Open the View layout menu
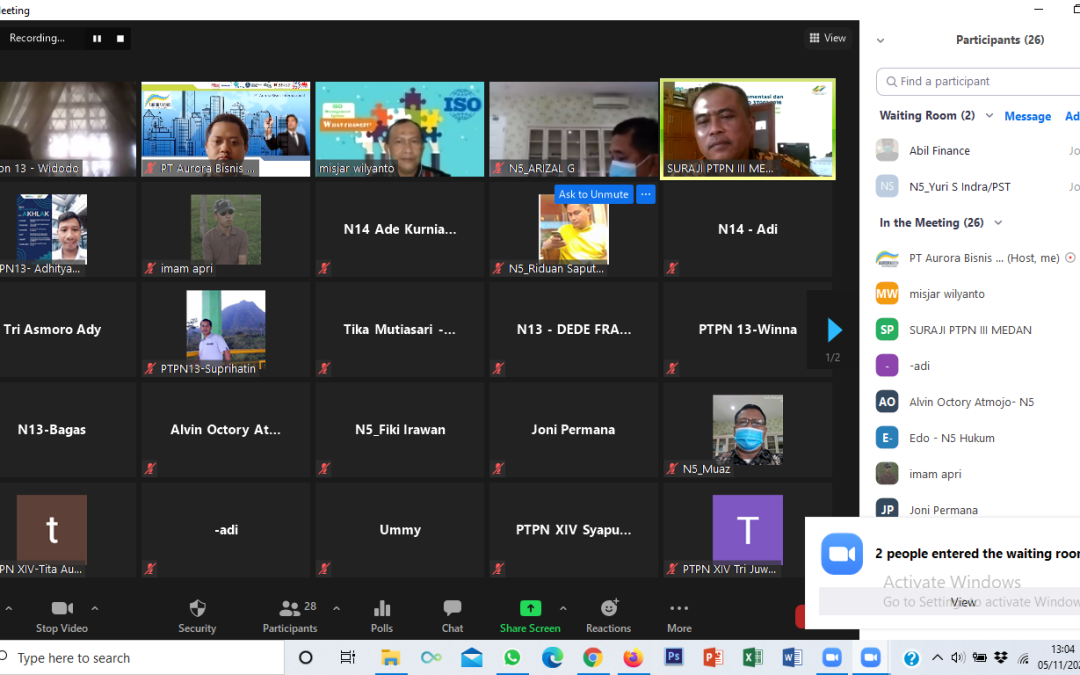Viewport: 1080px width, 675px height. coord(827,38)
